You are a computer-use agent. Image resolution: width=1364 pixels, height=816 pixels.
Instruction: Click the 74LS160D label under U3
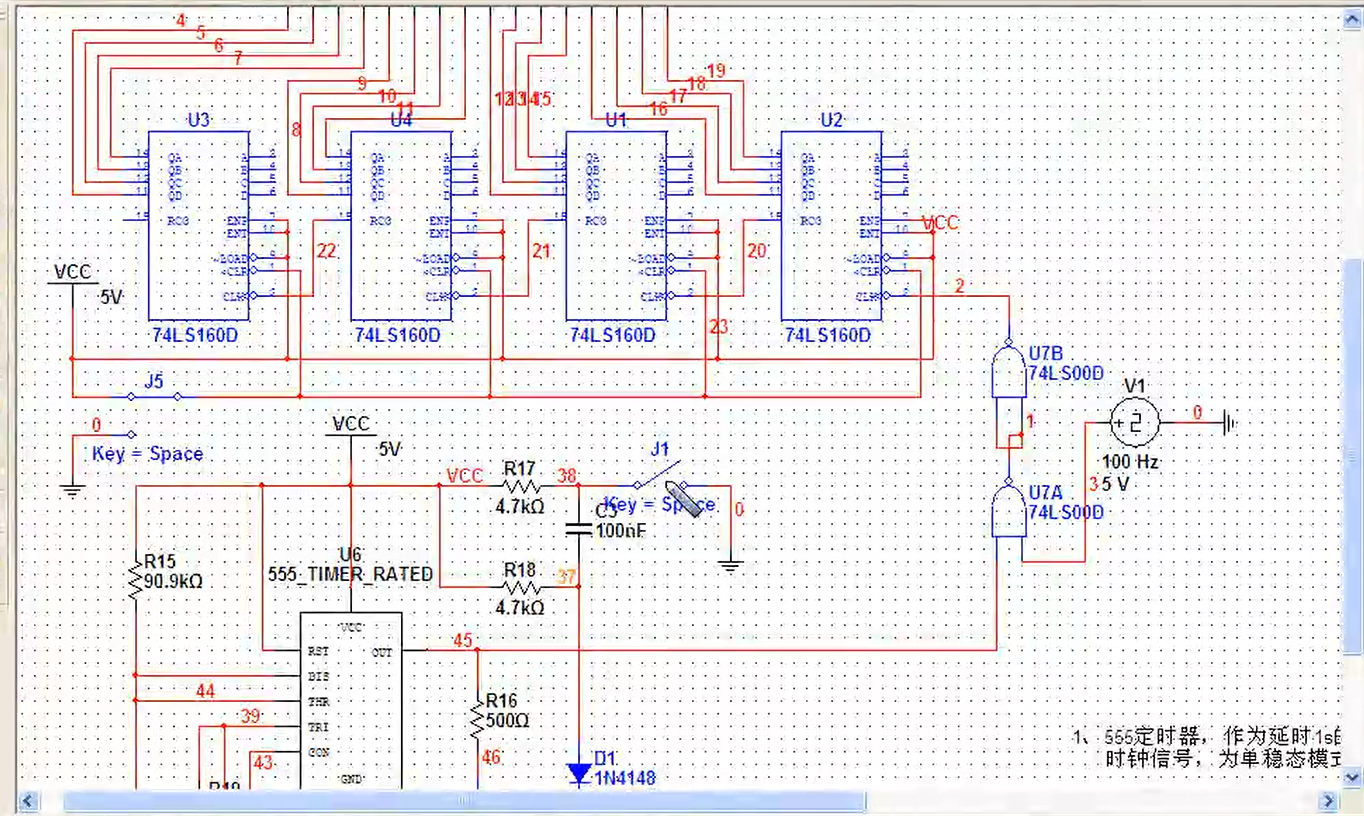[197, 335]
